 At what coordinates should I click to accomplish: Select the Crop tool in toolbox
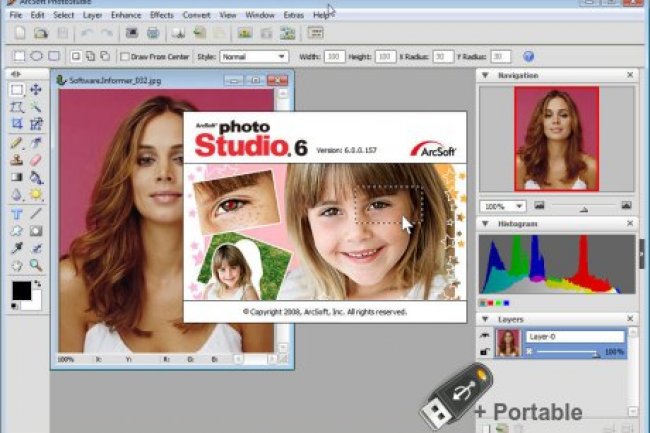click(17, 124)
